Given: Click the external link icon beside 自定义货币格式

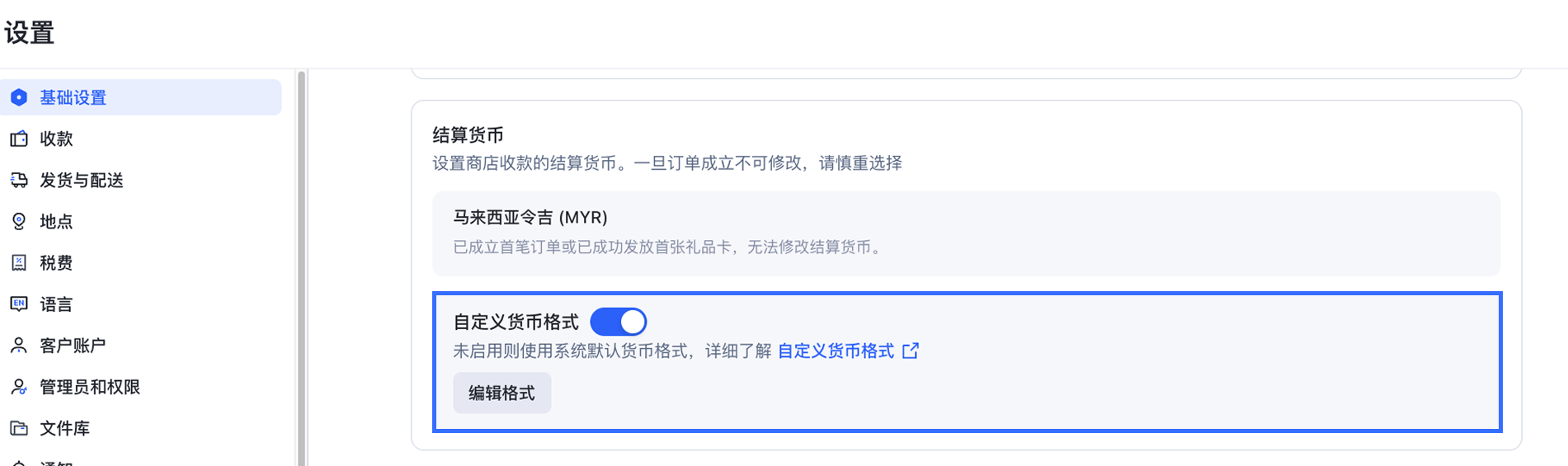Looking at the screenshot, I should (911, 351).
